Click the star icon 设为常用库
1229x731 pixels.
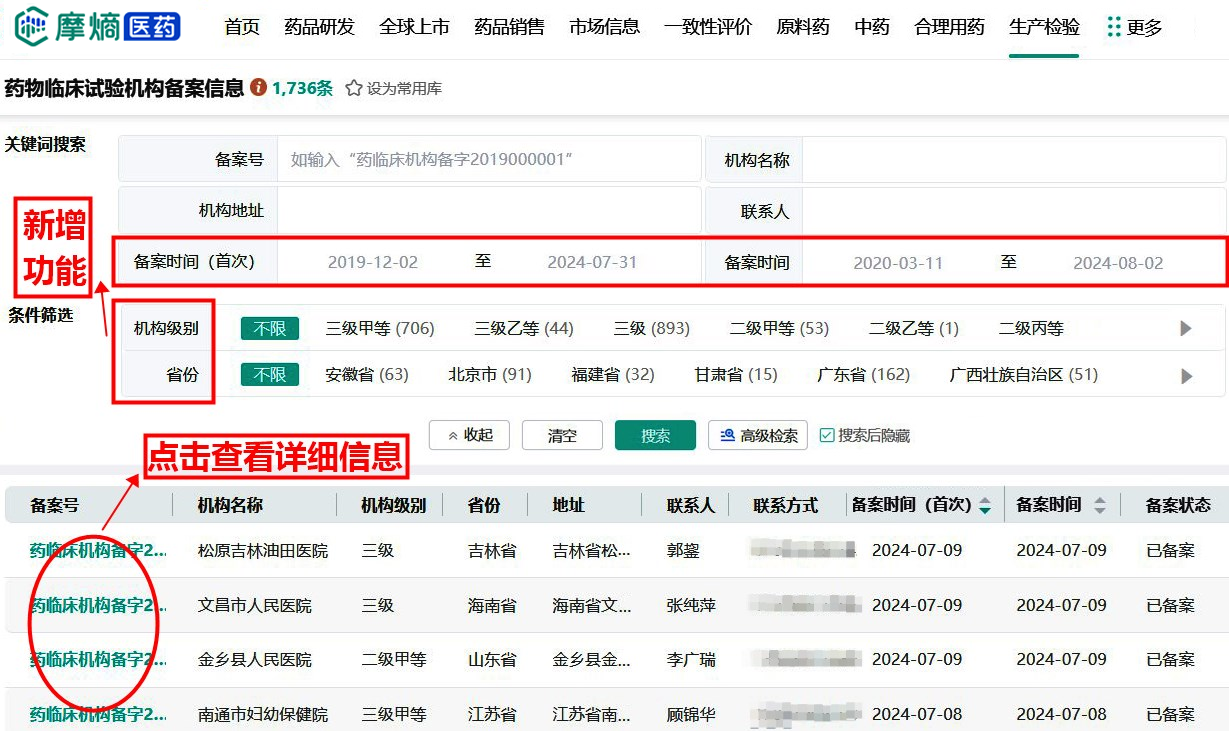click(x=354, y=88)
